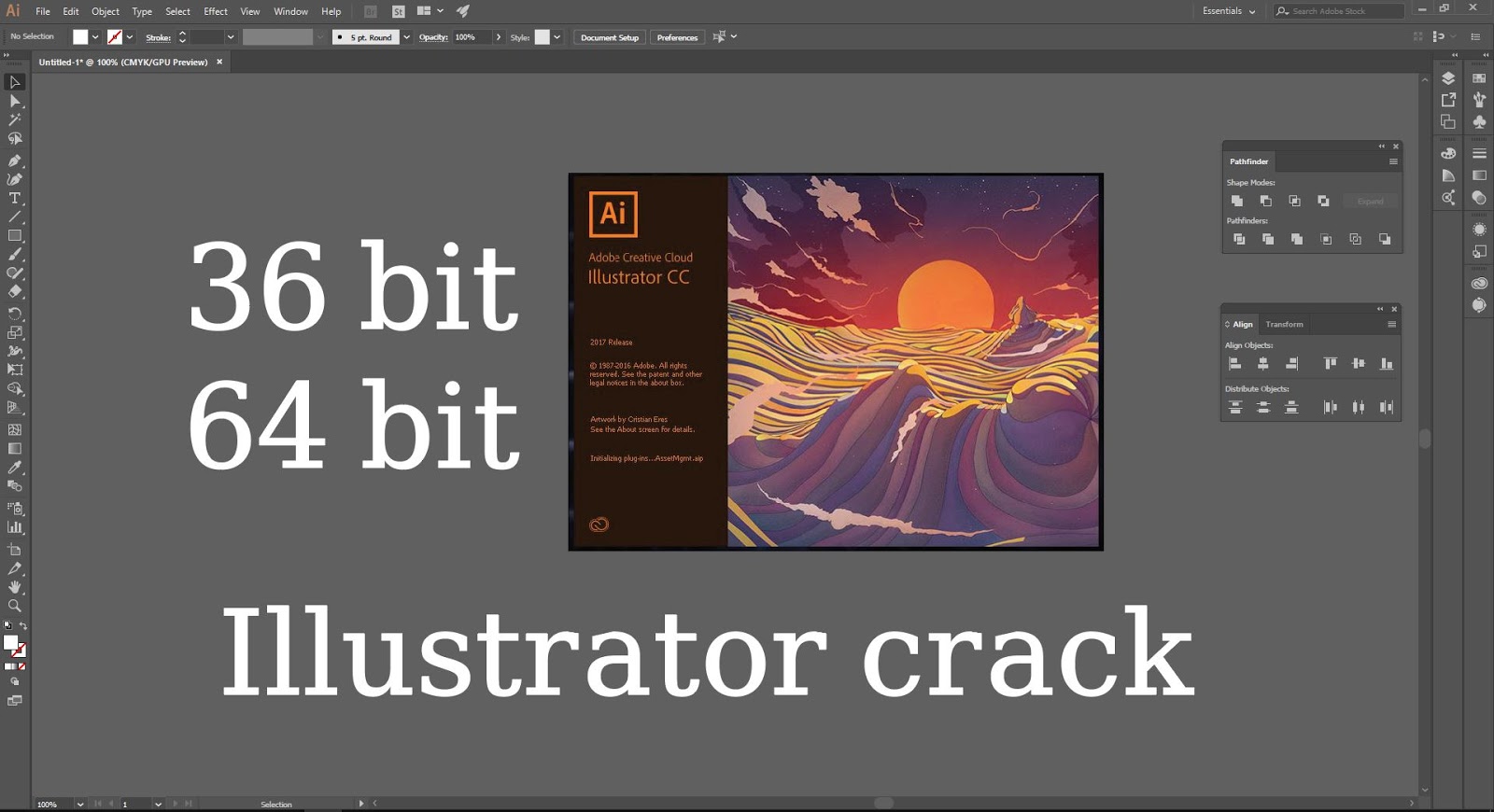
Task: Select the Direct Selection tool
Action: coord(15,101)
